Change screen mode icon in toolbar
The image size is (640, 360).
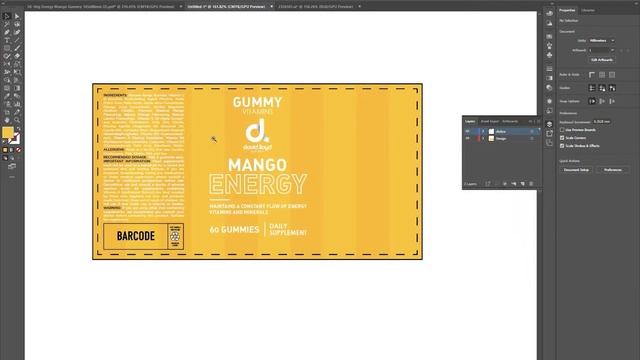[x=12, y=167]
